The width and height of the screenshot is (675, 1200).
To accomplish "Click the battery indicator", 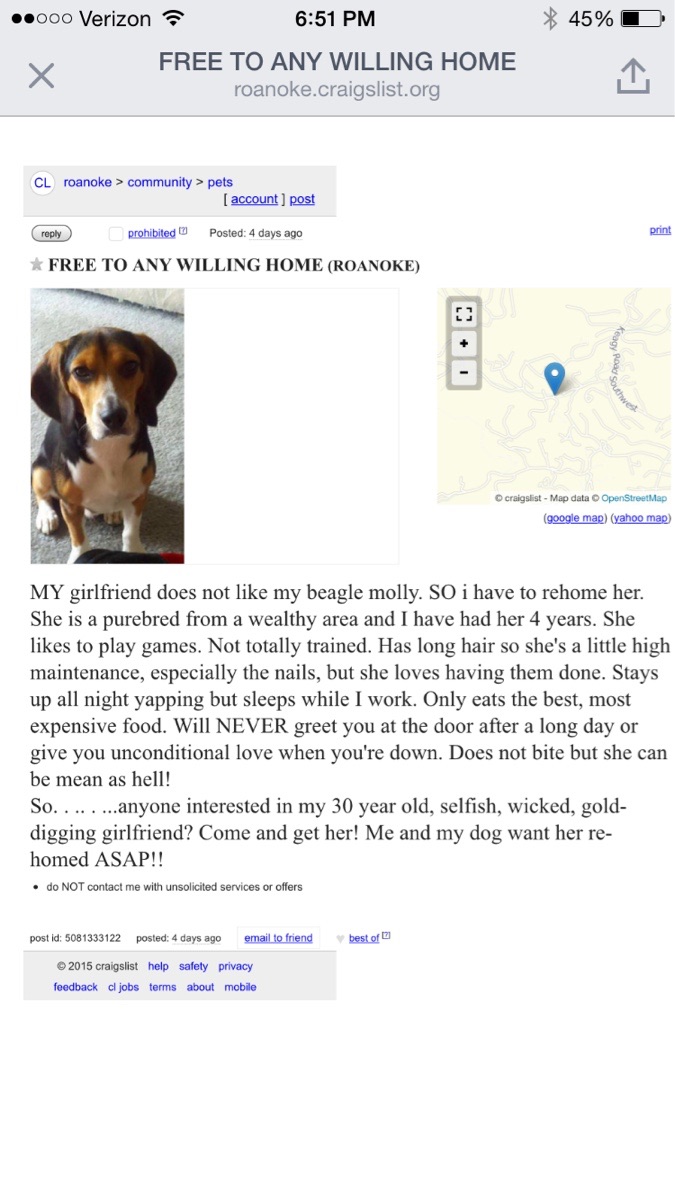I will coord(640,17).
